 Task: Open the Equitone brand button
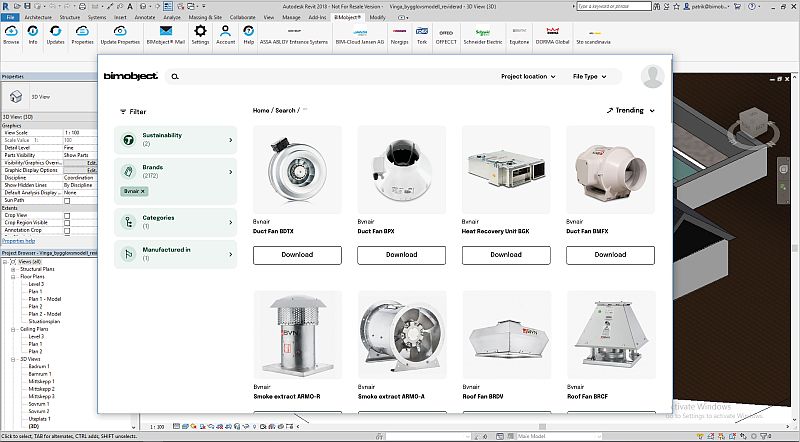pos(519,35)
